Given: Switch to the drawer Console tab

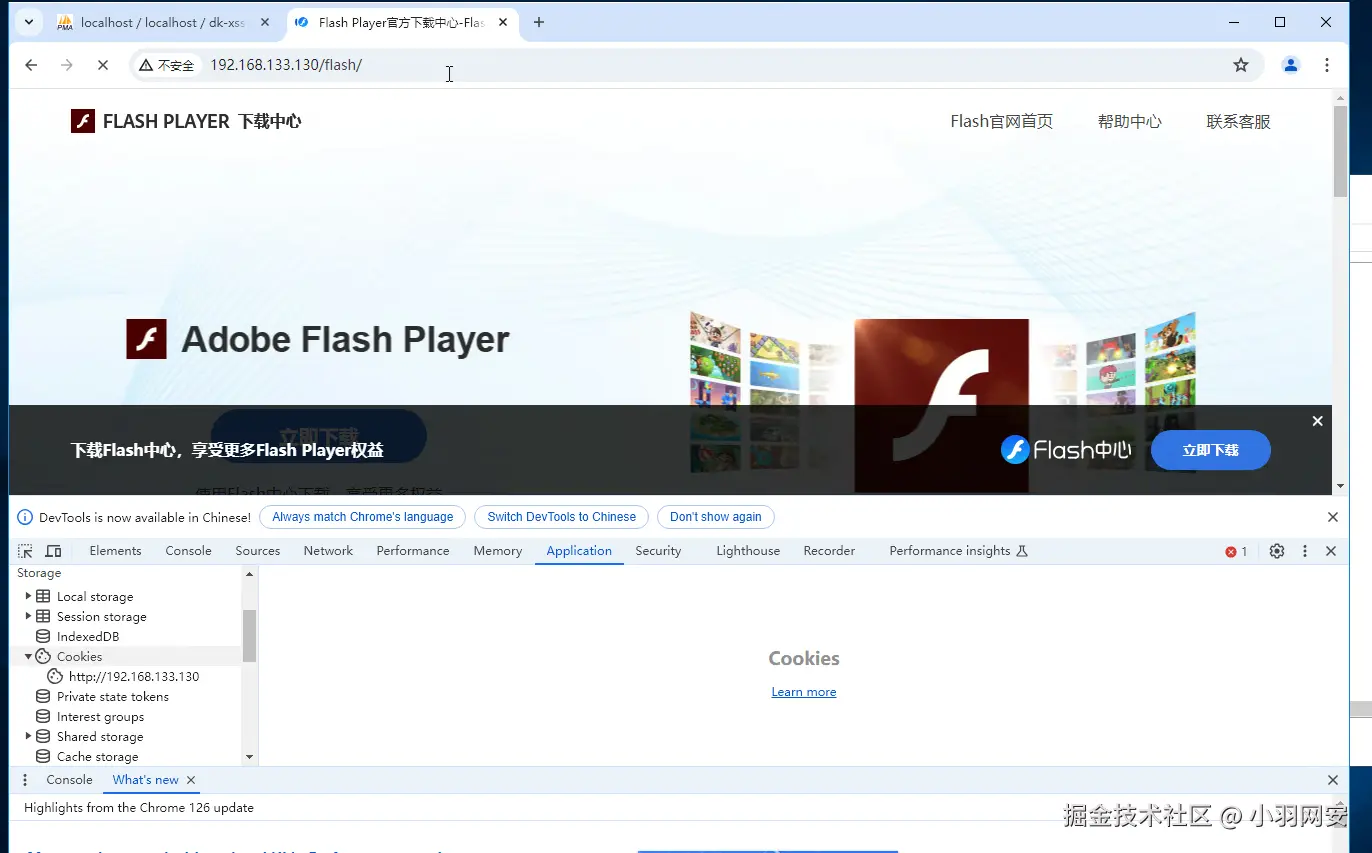Looking at the screenshot, I should 69,780.
